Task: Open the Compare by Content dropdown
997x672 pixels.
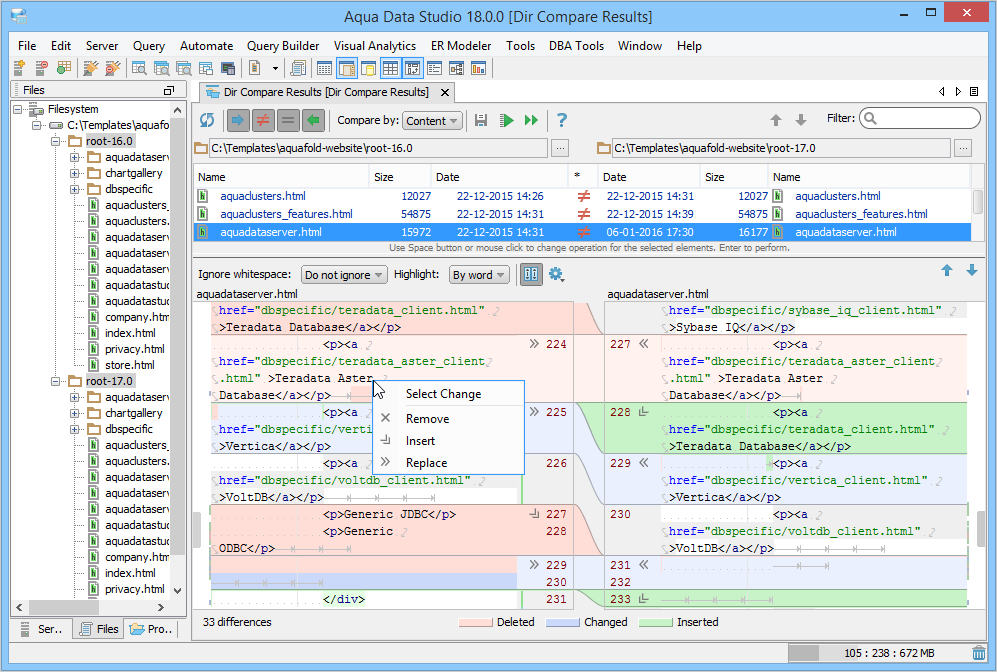Action: (432, 121)
